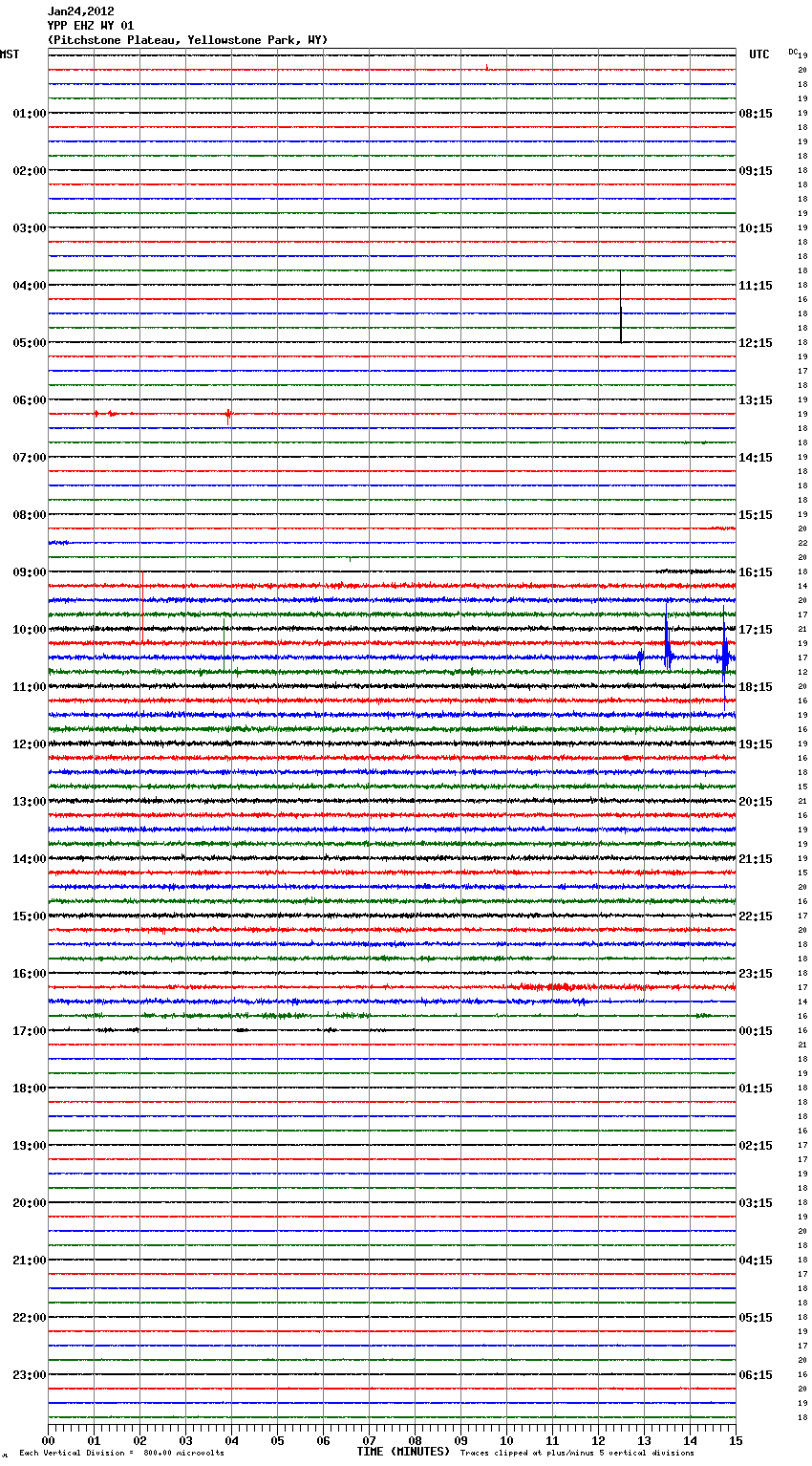Select the 11:00 MST time label
The width and height of the screenshot is (812, 1466).
(x=30, y=687)
